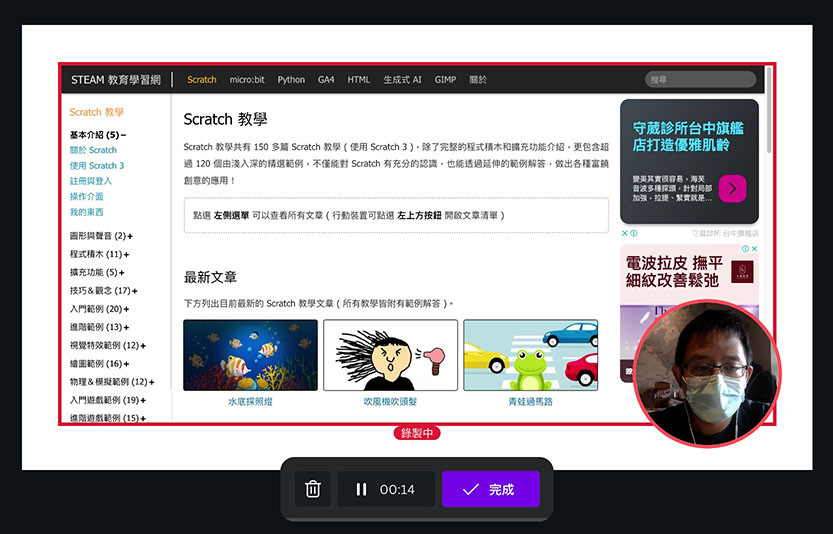The image size is (833, 534).
Task: Click the Scratch 教學 sidebar heading
Action: pos(97,112)
